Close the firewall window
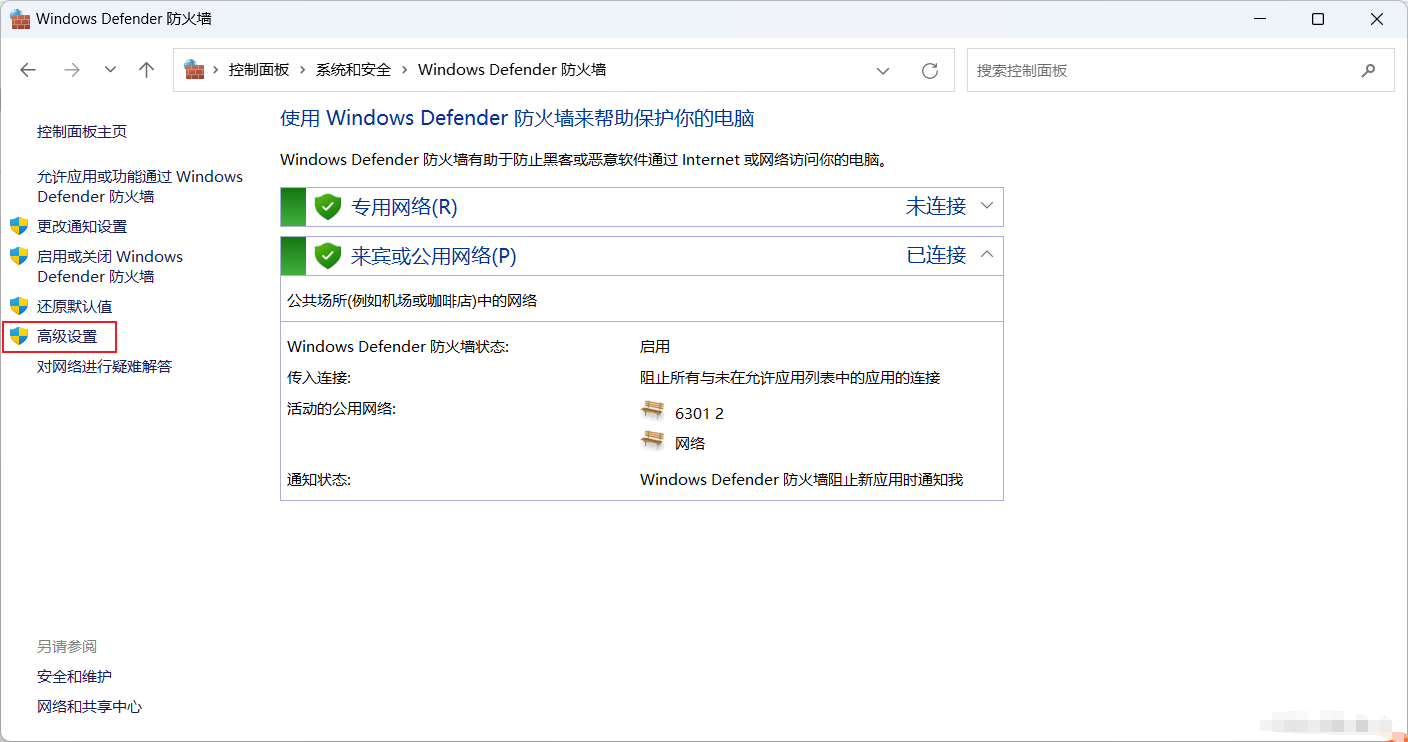The height and width of the screenshot is (742, 1408). click(x=1376, y=19)
